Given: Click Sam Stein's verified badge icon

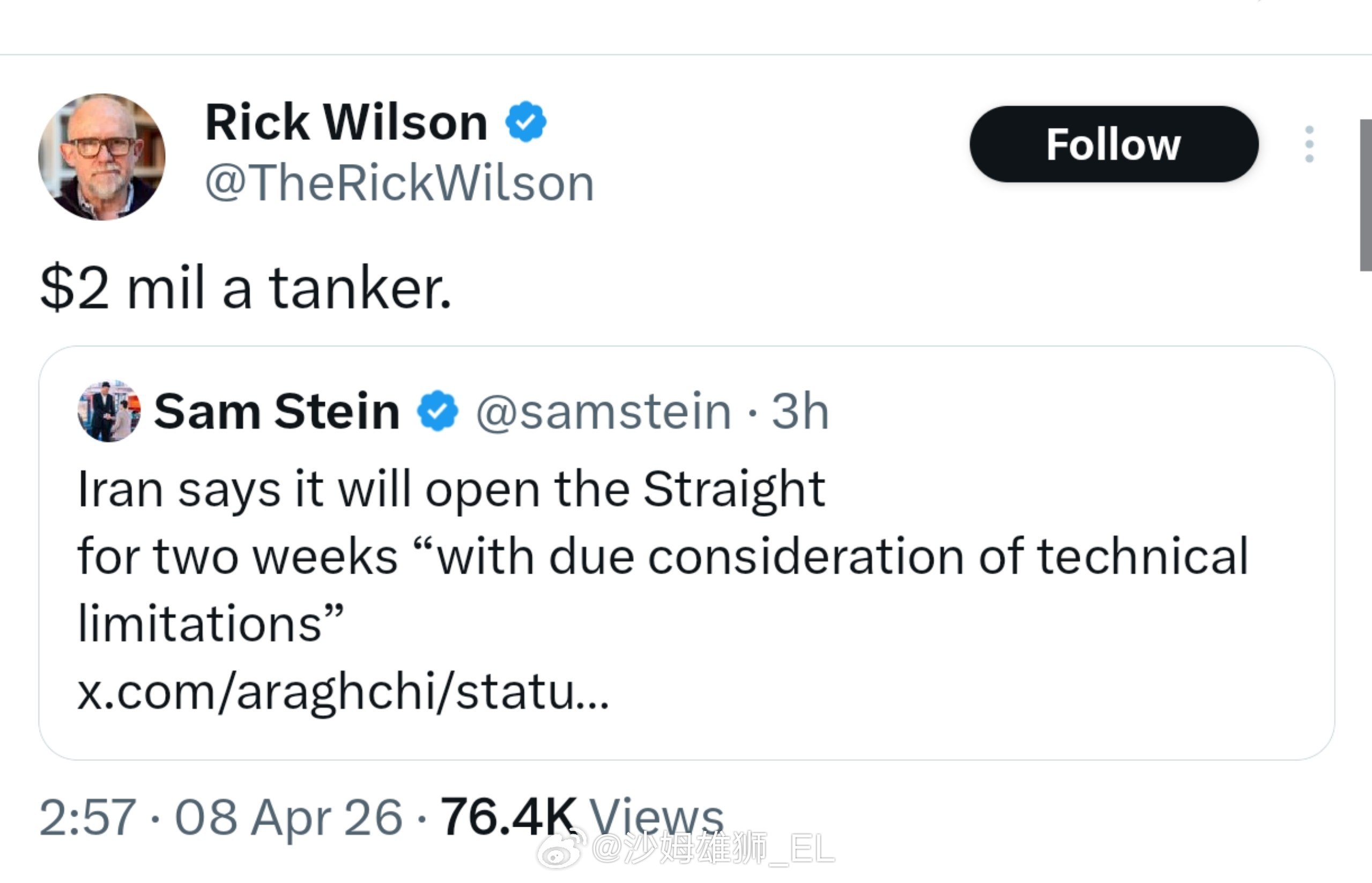Looking at the screenshot, I should click(437, 411).
